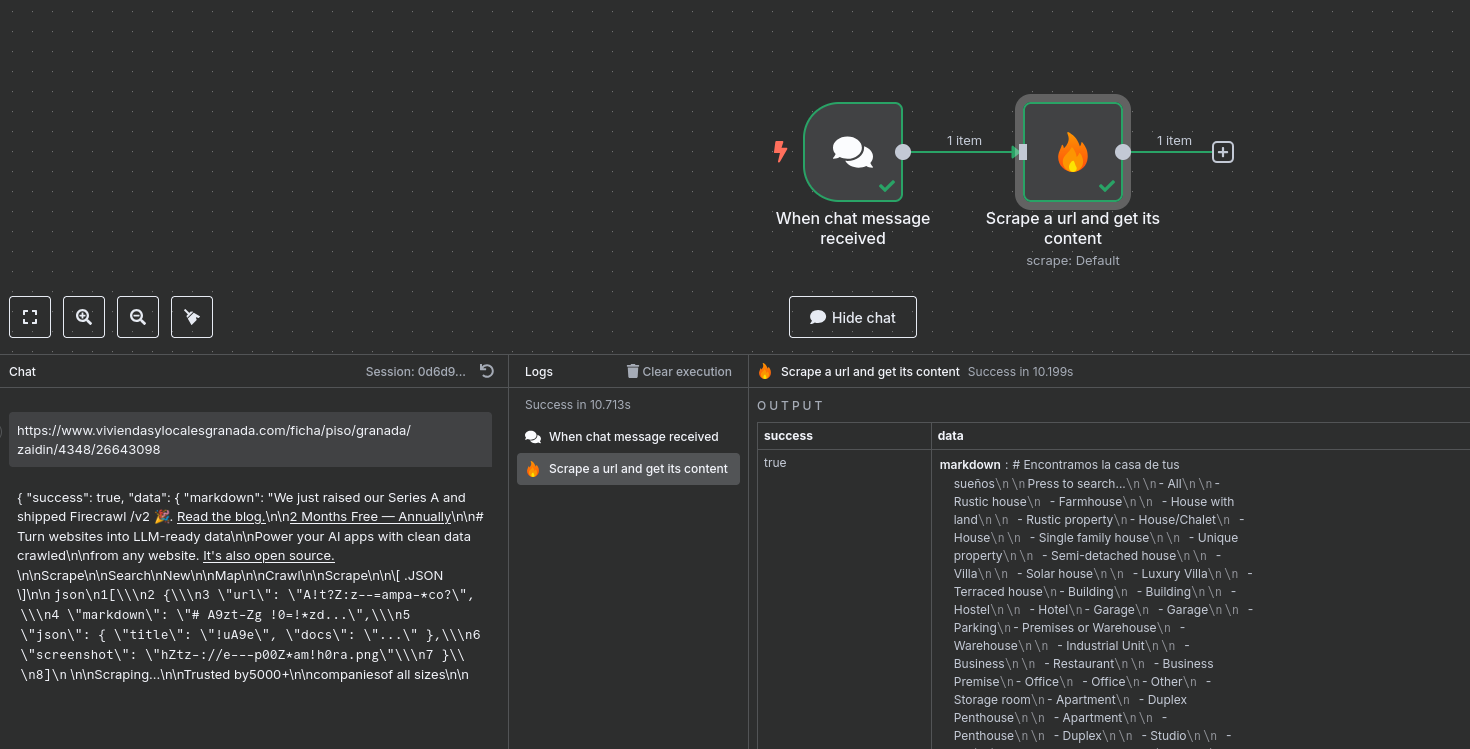
Task: Clear the execution logs
Action: pos(679,371)
